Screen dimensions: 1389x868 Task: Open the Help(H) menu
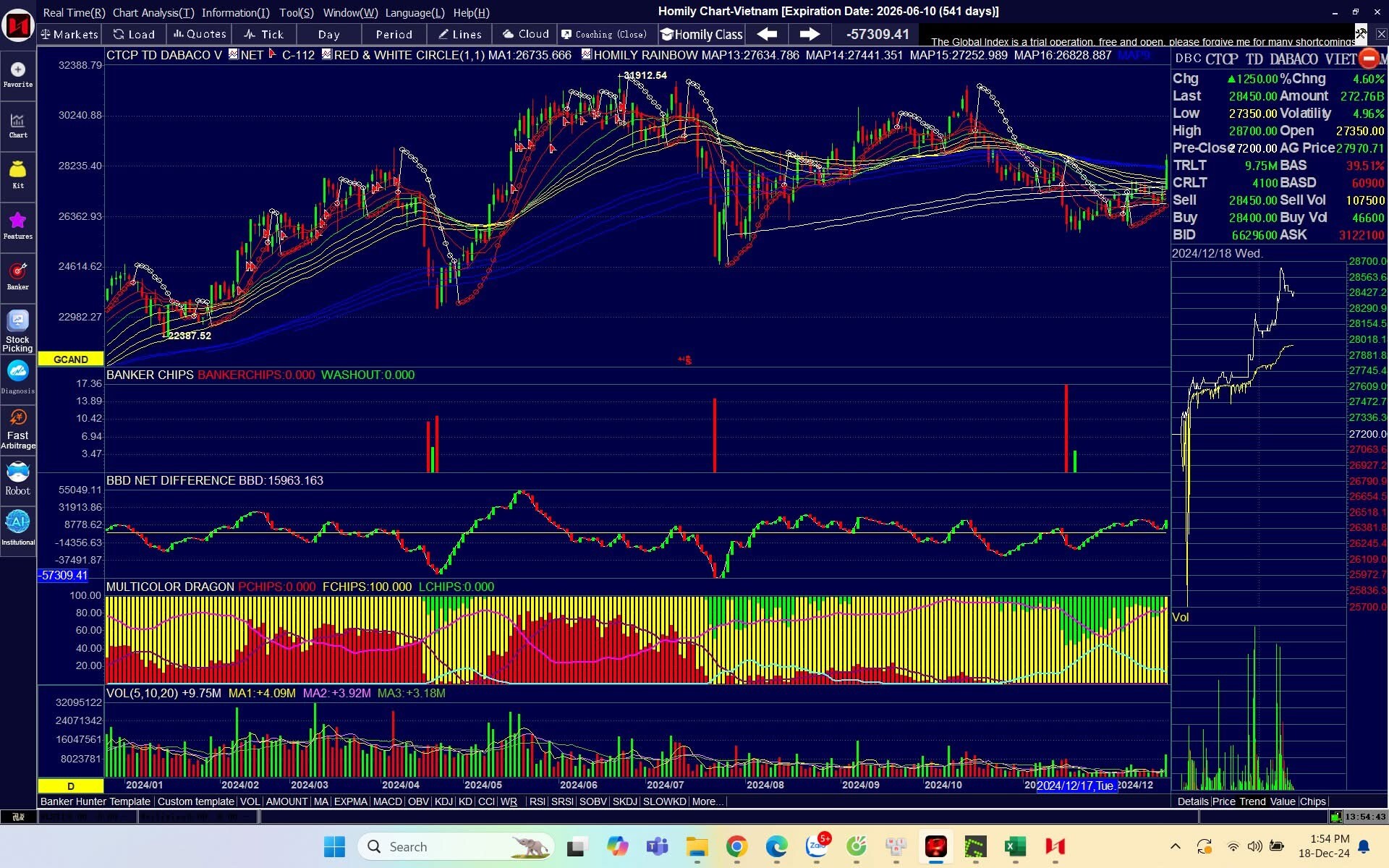pyautogui.click(x=471, y=12)
